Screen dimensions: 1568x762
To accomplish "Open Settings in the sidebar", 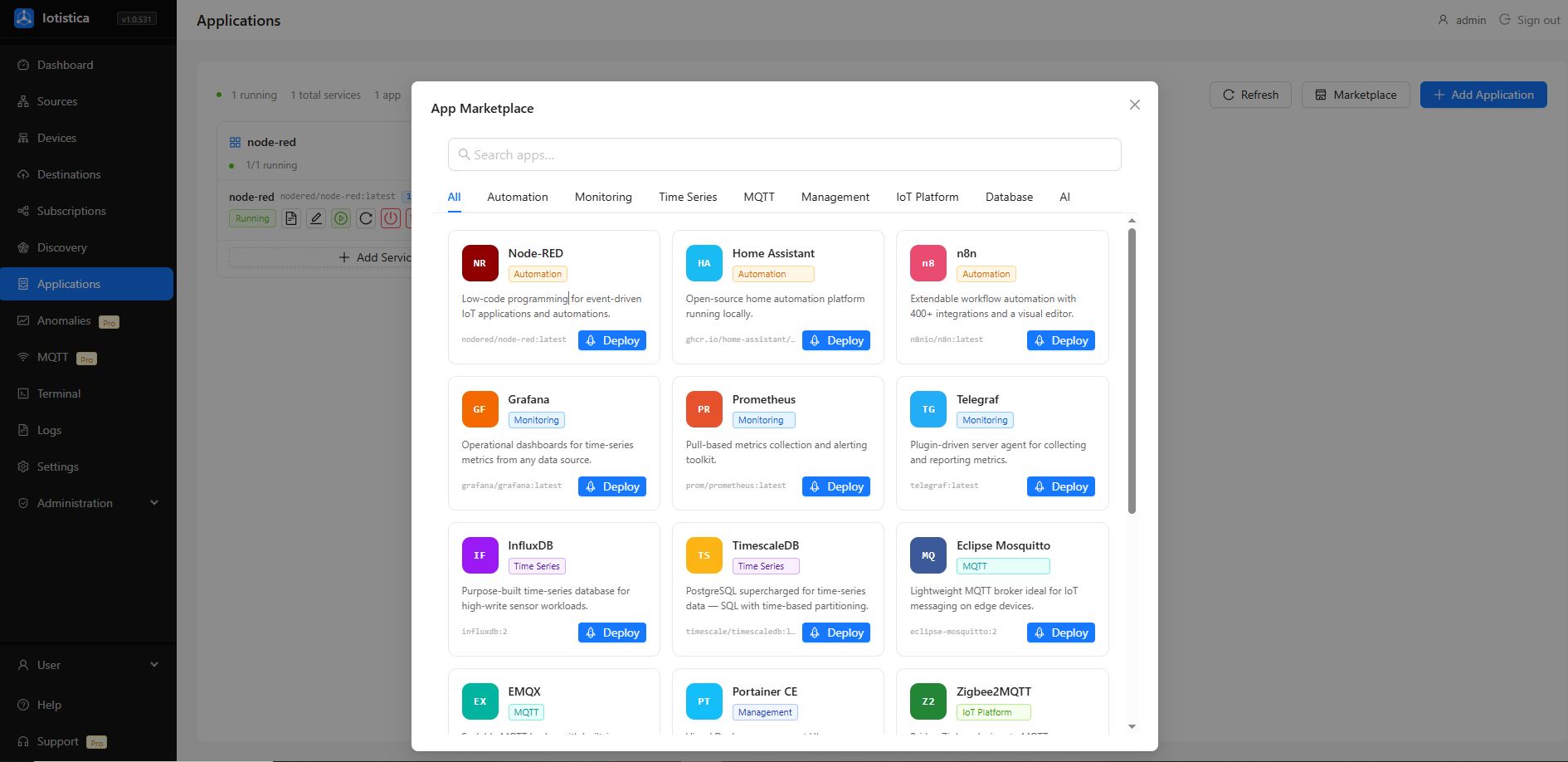I will coord(87,466).
